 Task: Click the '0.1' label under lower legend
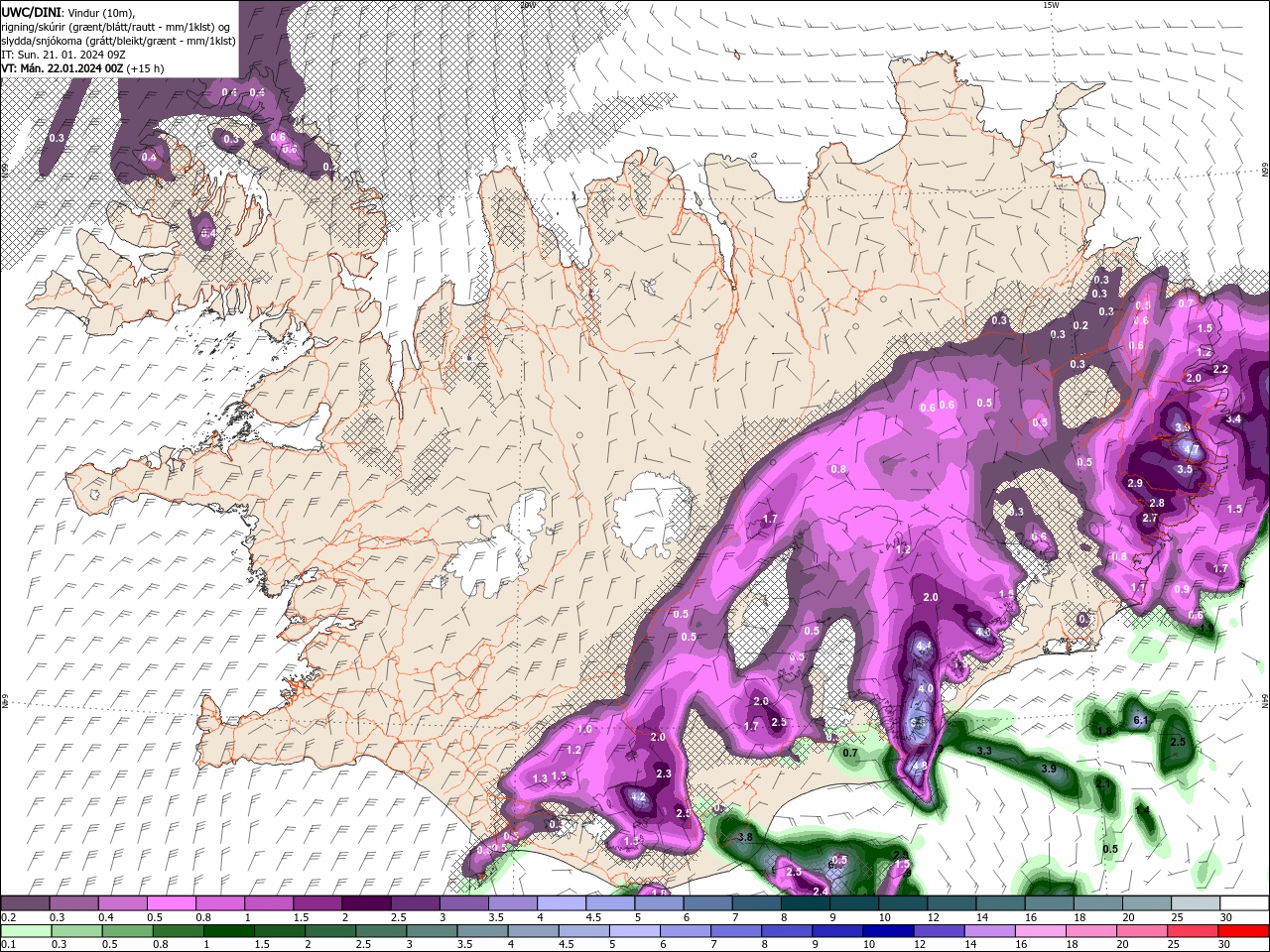coord(8,944)
